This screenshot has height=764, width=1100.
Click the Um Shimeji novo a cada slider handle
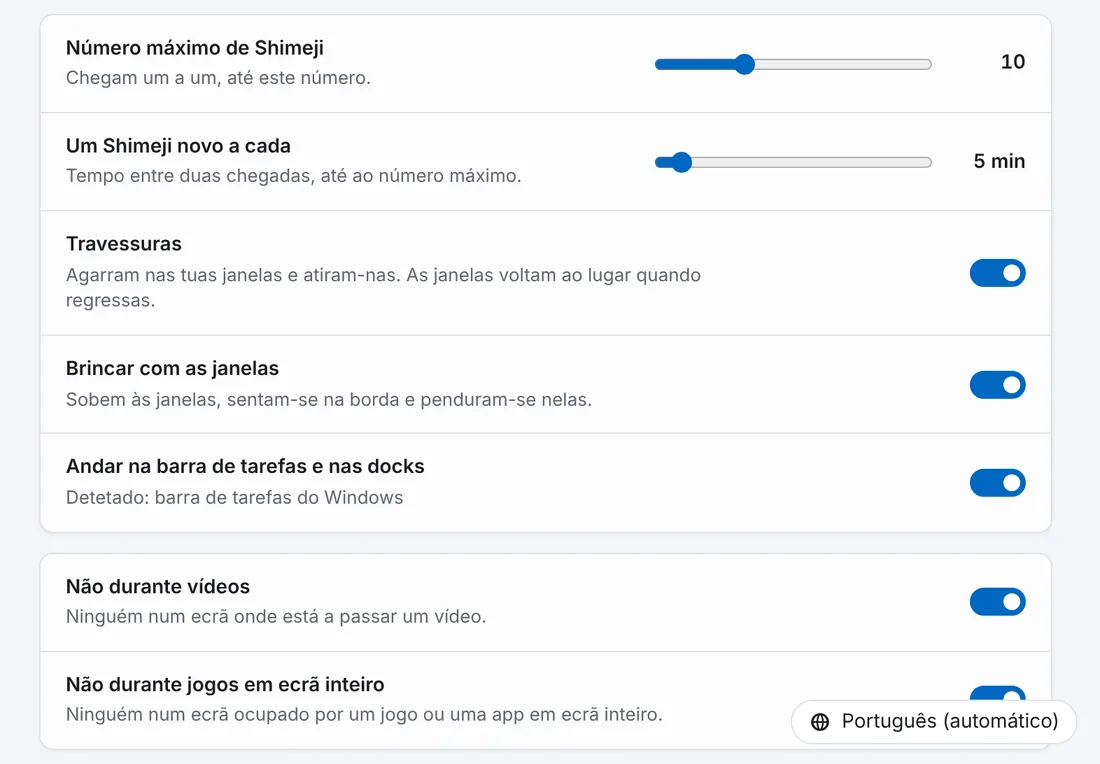[x=681, y=162]
